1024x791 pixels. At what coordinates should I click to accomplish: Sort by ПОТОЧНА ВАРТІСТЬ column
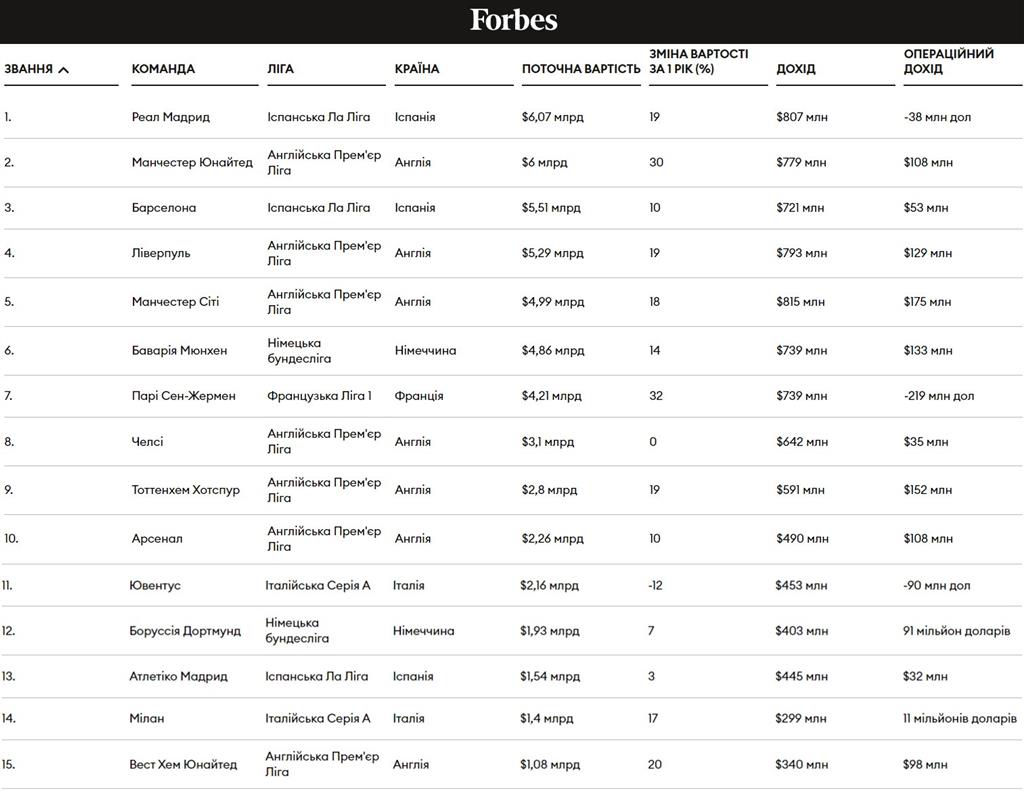(x=580, y=69)
